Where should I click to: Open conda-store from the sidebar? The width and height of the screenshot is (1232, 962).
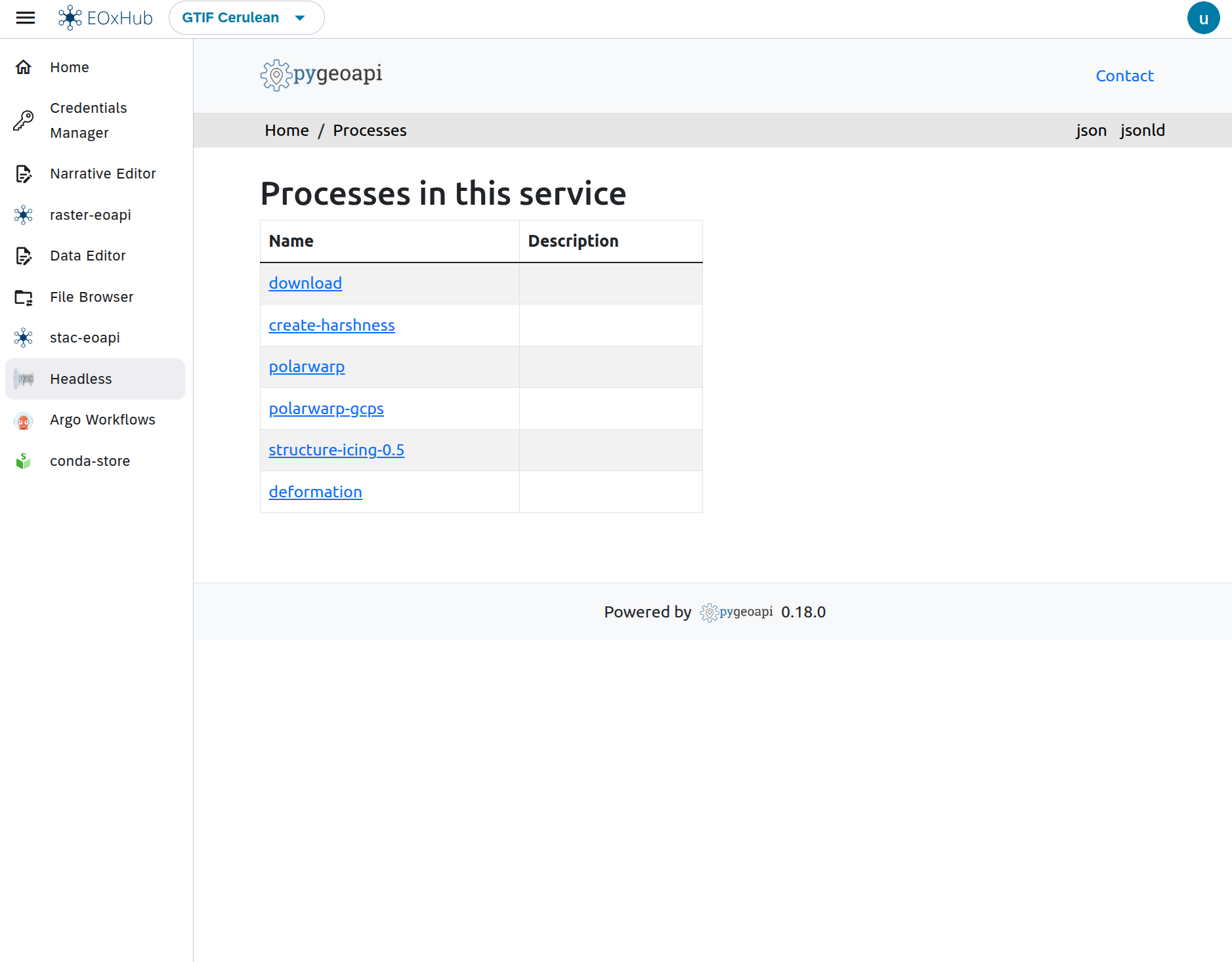click(x=89, y=461)
